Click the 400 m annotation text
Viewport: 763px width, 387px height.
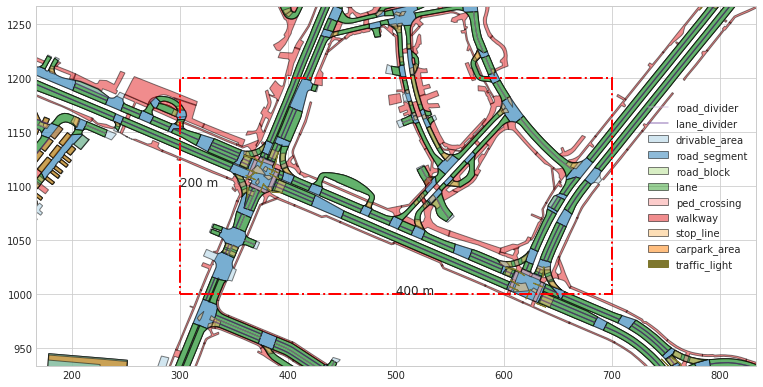[x=415, y=291]
